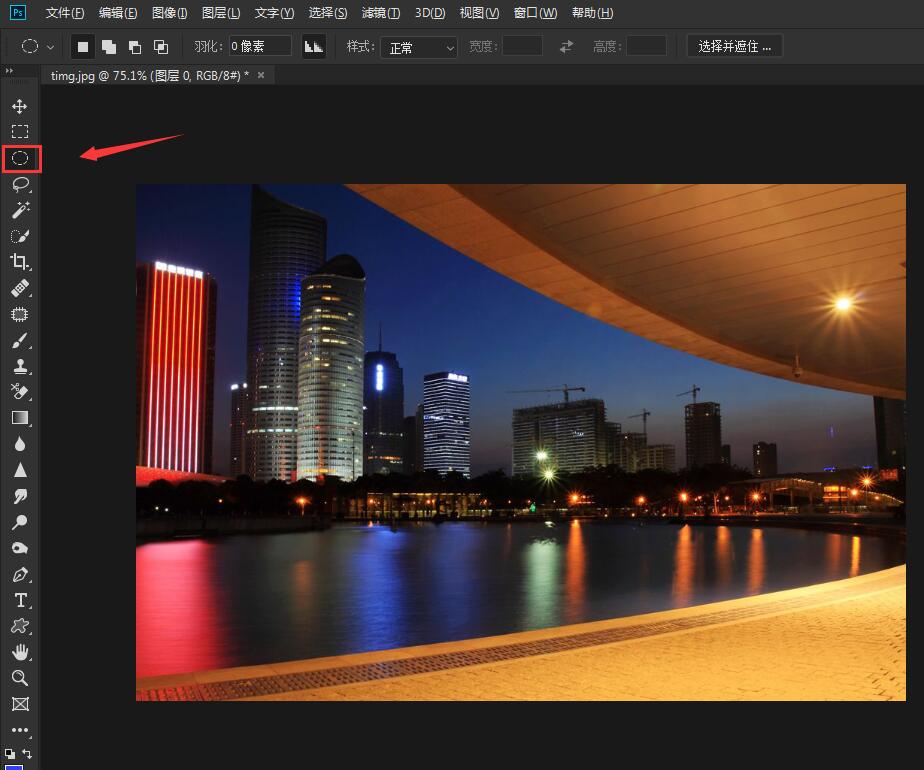This screenshot has height=770, width=924.
Task: Expand the toolbar double-arrow at top
Action: click(x=10, y=71)
